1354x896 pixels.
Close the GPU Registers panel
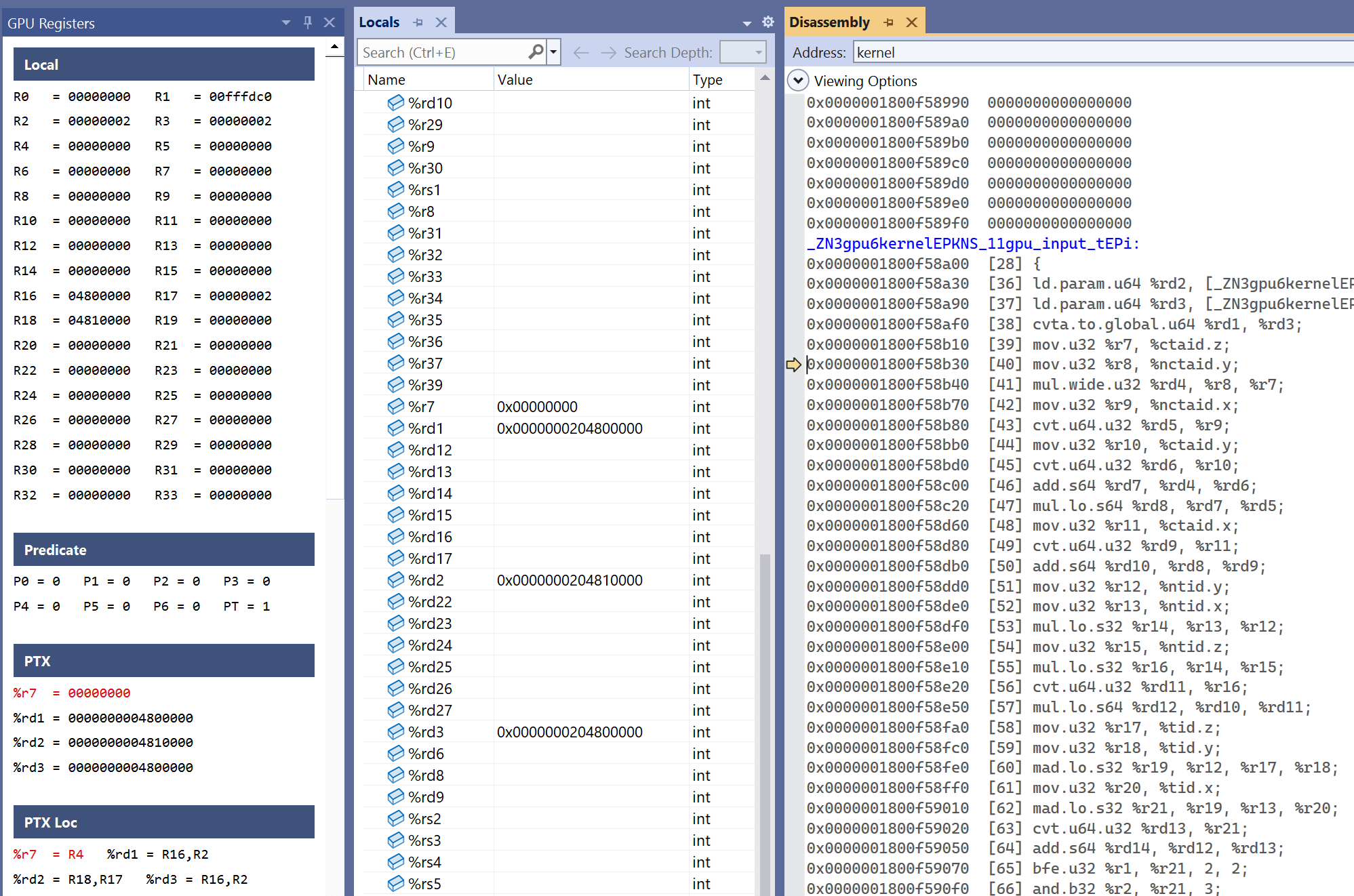(330, 22)
